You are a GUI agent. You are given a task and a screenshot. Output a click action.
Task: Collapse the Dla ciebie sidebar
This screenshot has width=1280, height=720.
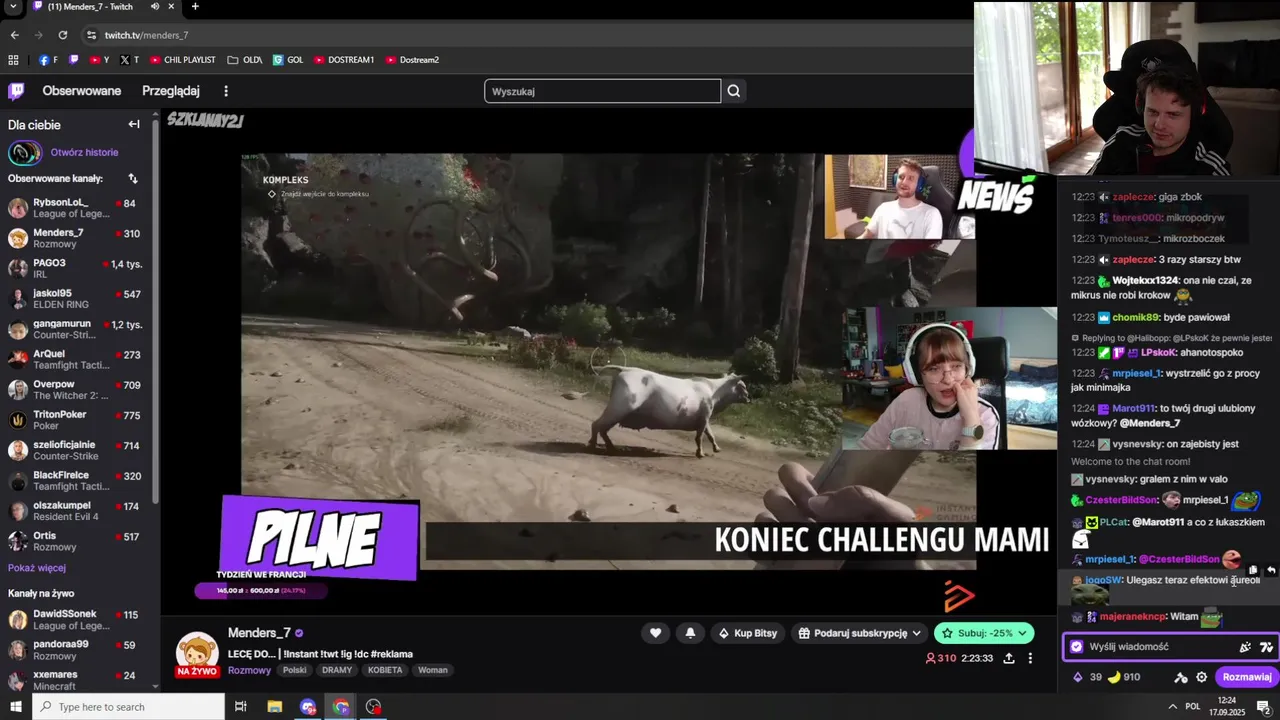(134, 125)
